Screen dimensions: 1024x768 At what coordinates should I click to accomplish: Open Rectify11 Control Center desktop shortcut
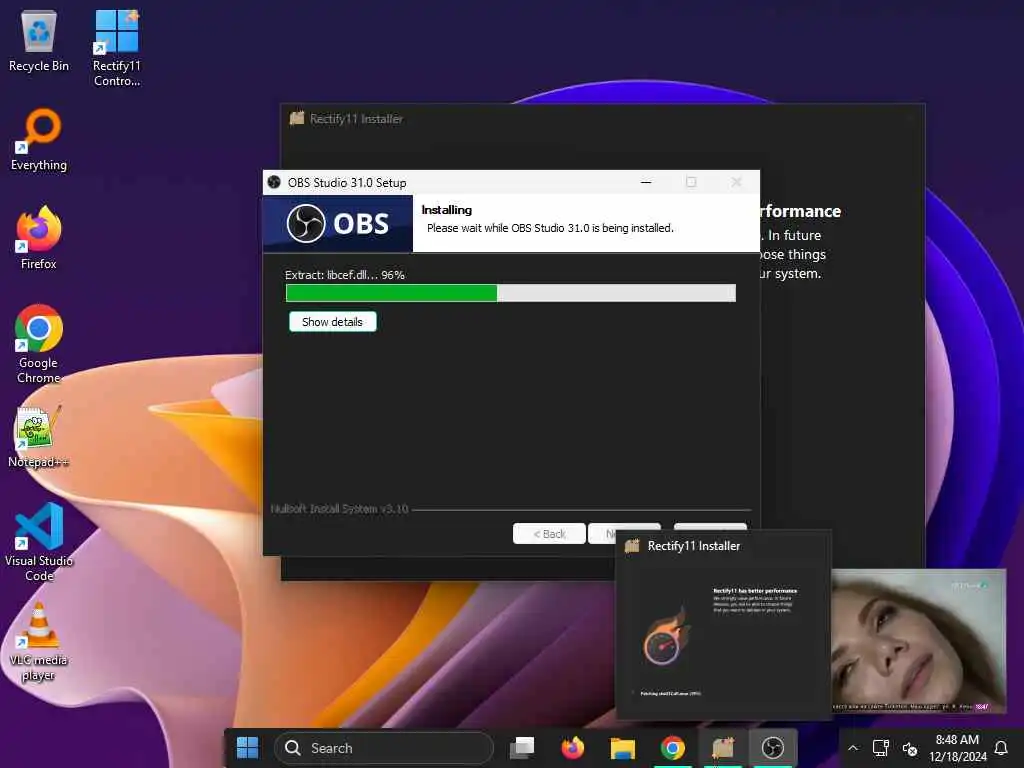click(x=116, y=48)
